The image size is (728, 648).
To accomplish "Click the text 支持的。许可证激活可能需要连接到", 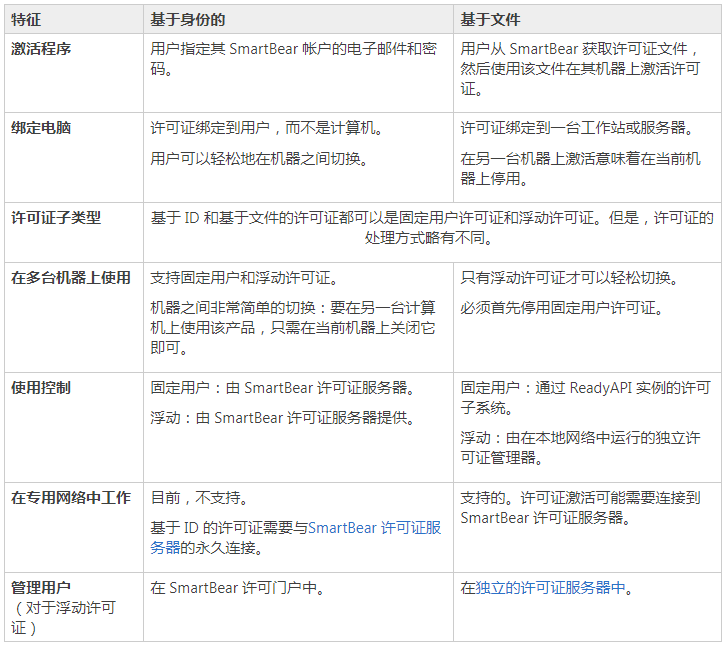I will tap(580, 498).
